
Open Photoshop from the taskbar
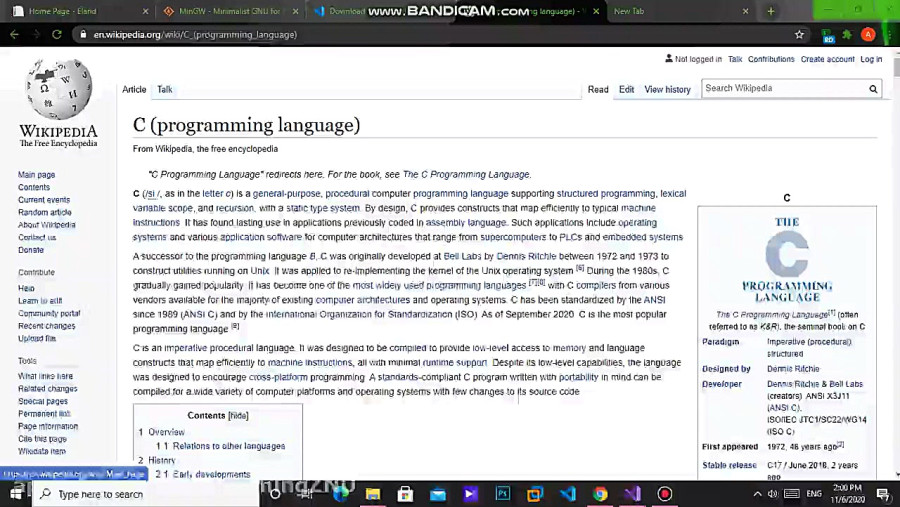click(503, 494)
